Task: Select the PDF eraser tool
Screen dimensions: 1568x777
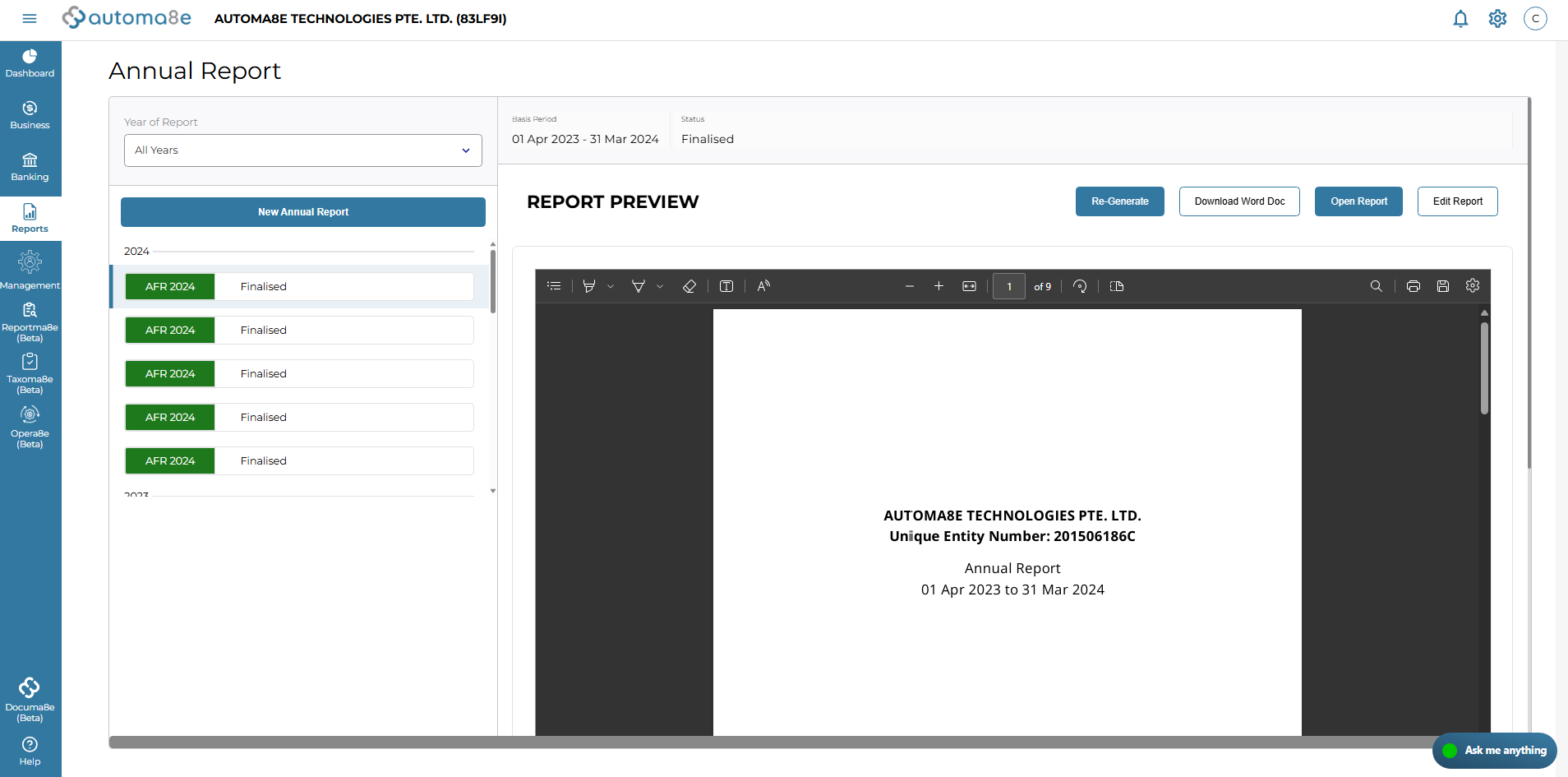Action: [x=689, y=286]
